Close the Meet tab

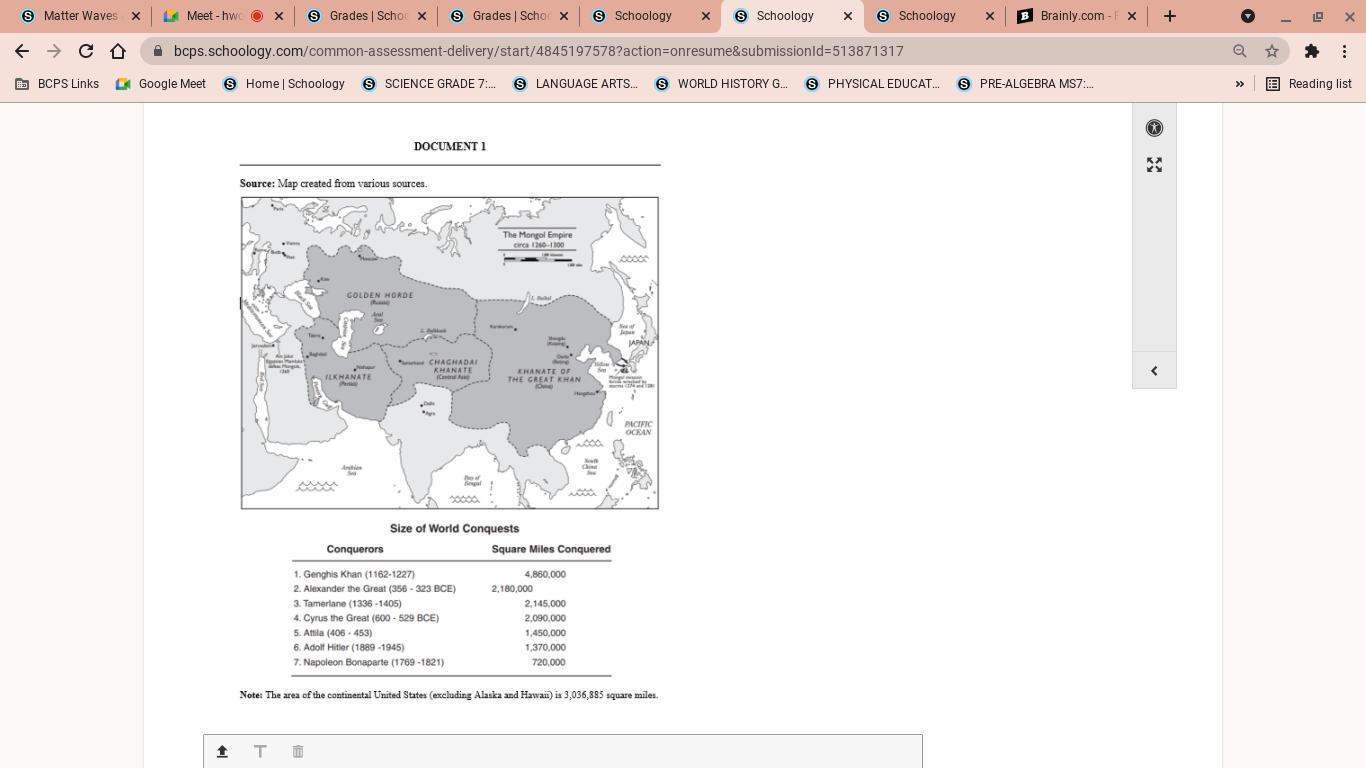click(279, 16)
